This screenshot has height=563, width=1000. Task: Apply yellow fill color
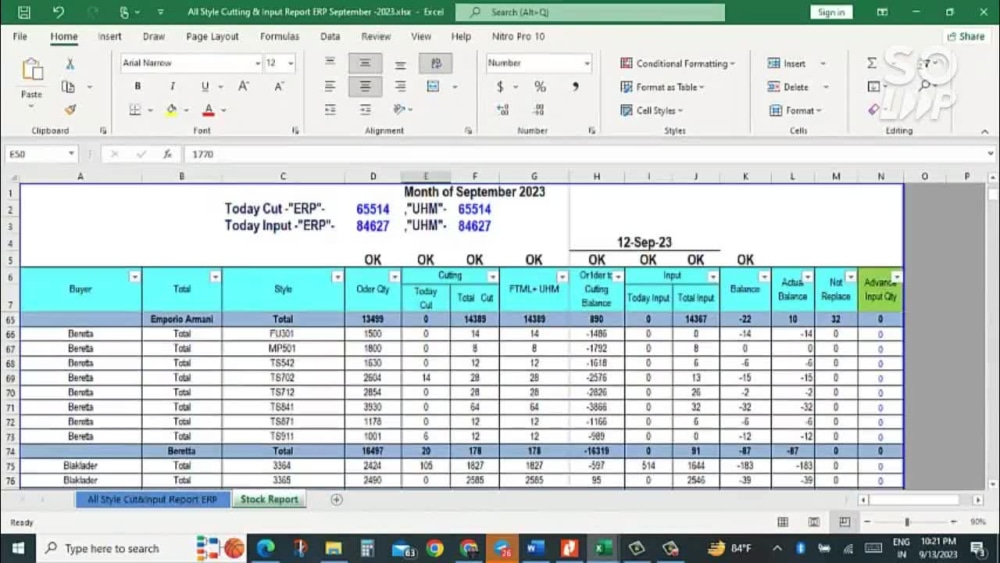click(x=171, y=110)
